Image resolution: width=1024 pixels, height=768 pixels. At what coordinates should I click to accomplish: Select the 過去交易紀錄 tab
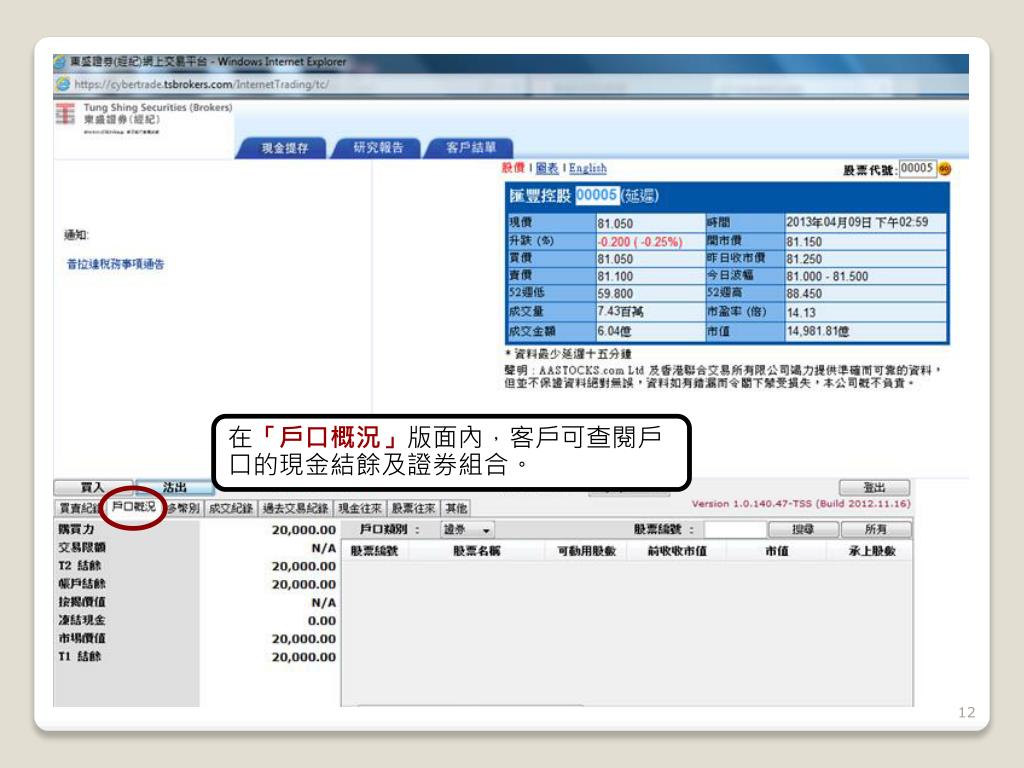point(295,508)
